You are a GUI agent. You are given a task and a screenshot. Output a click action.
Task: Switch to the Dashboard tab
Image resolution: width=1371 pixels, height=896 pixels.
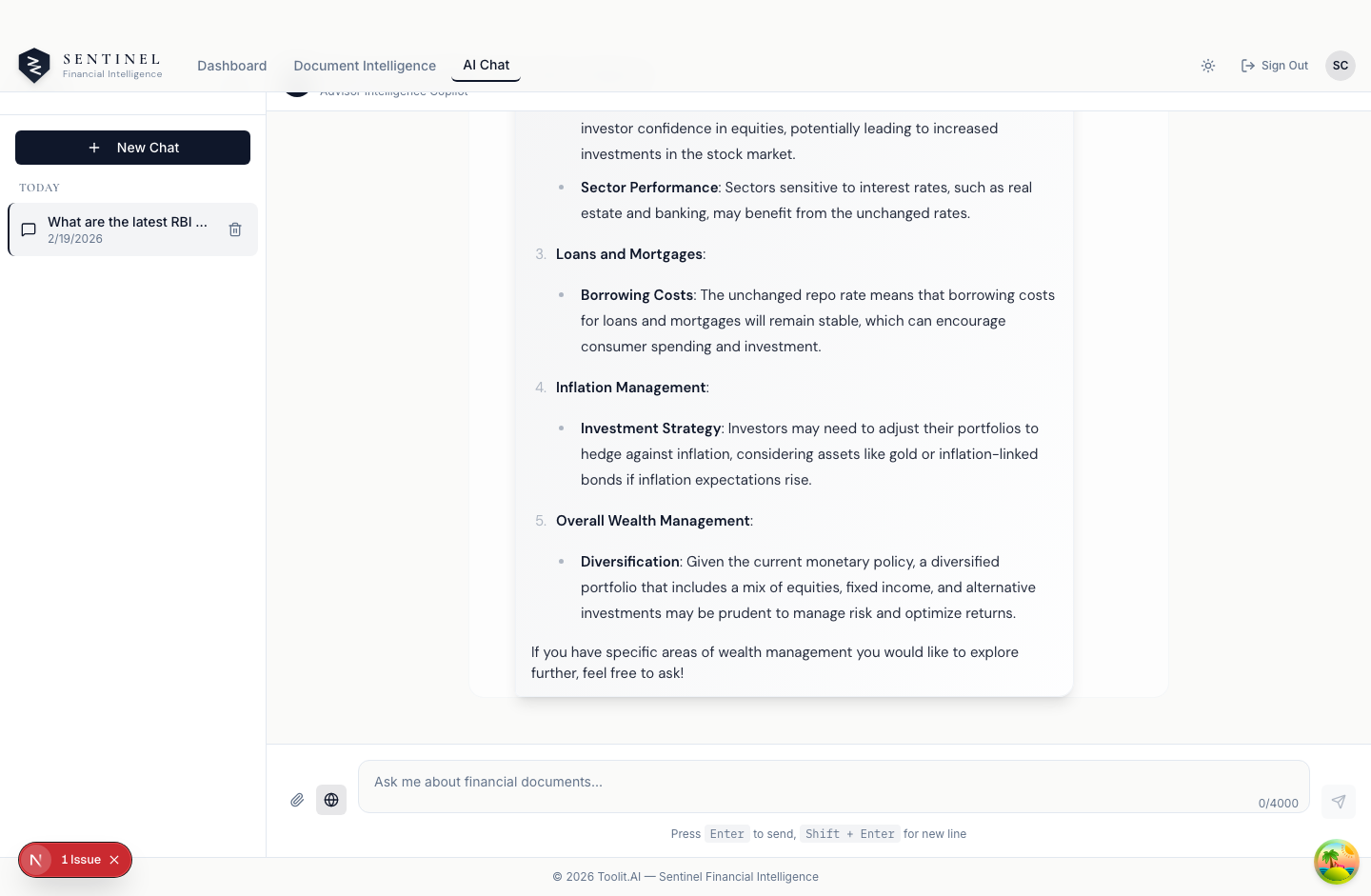[x=232, y=66]
